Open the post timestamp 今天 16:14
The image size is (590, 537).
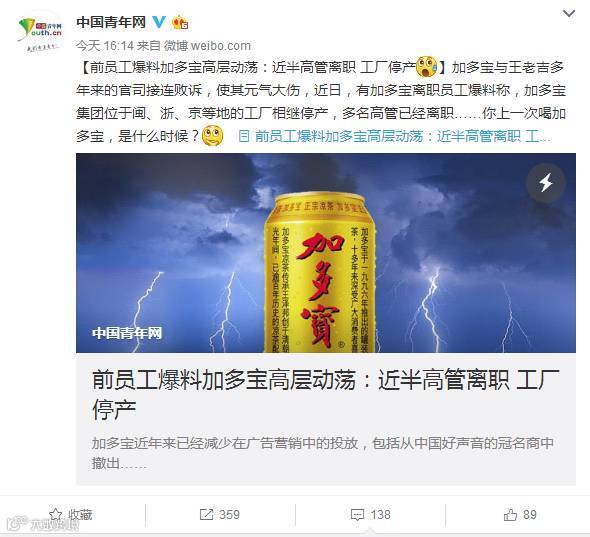tap(105, 46)
